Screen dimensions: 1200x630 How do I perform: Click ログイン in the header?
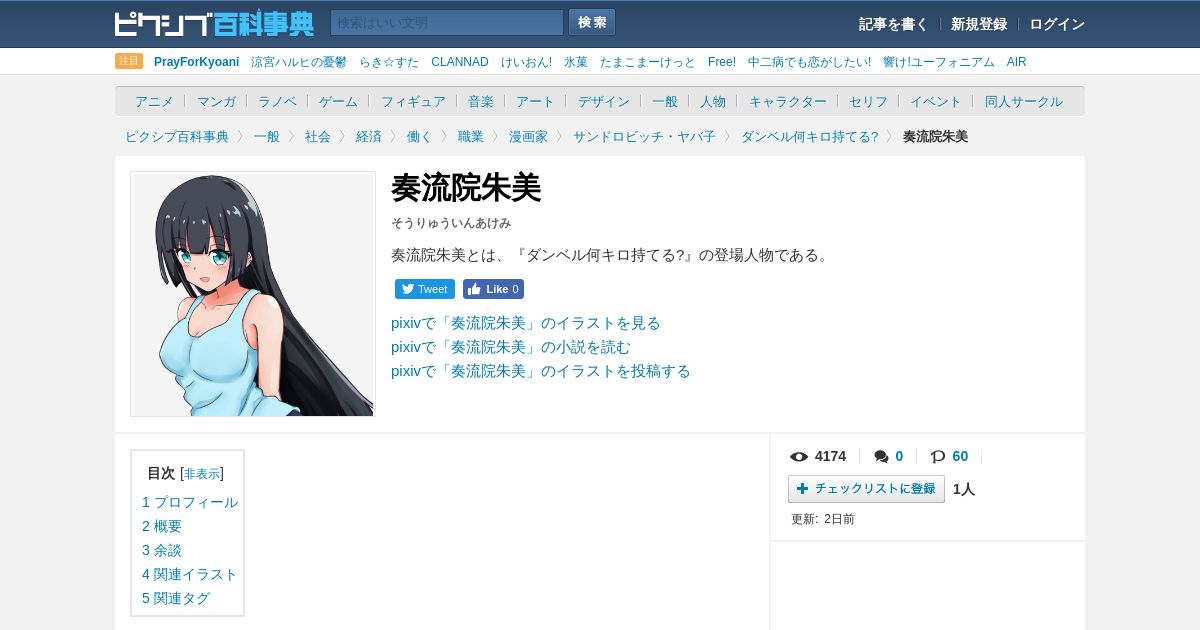coord(1057,24)
